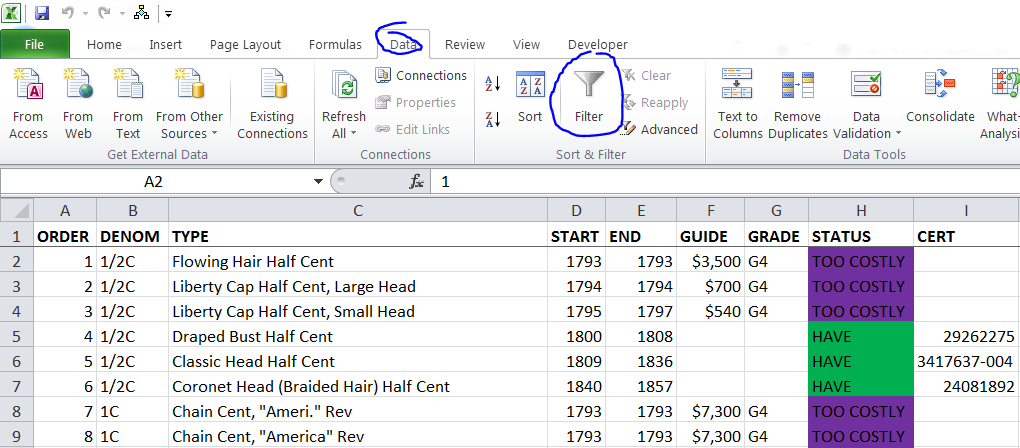This screenshot has width=1020, height=448.
Task: Click the Name Box showing A2
Action: pyautogui.click(x=153, y=182)
